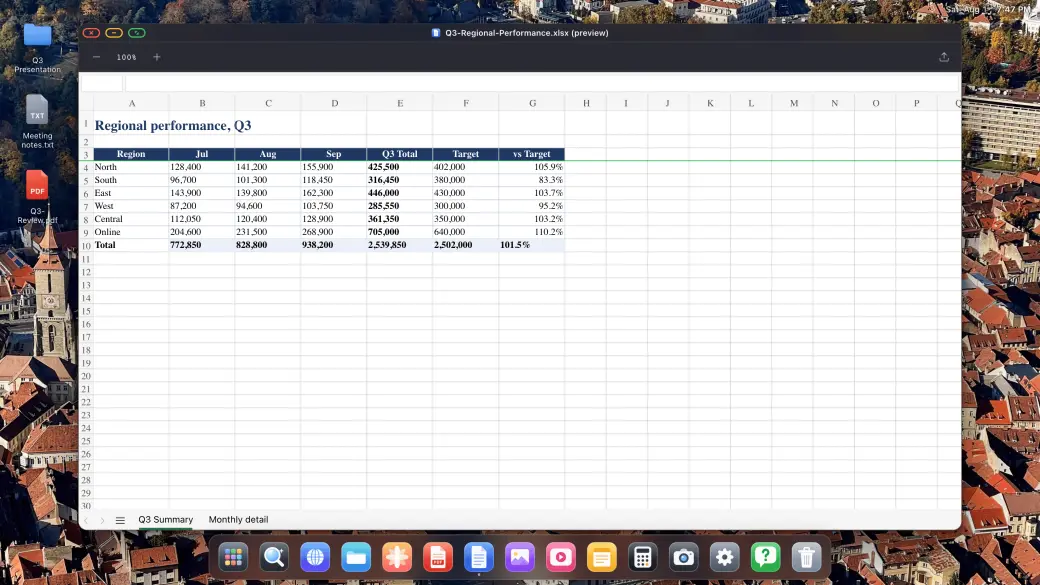The image size is (1040, 585).
Task: Select Online target 640,000 cell
Action: click(x=466, y=232)
